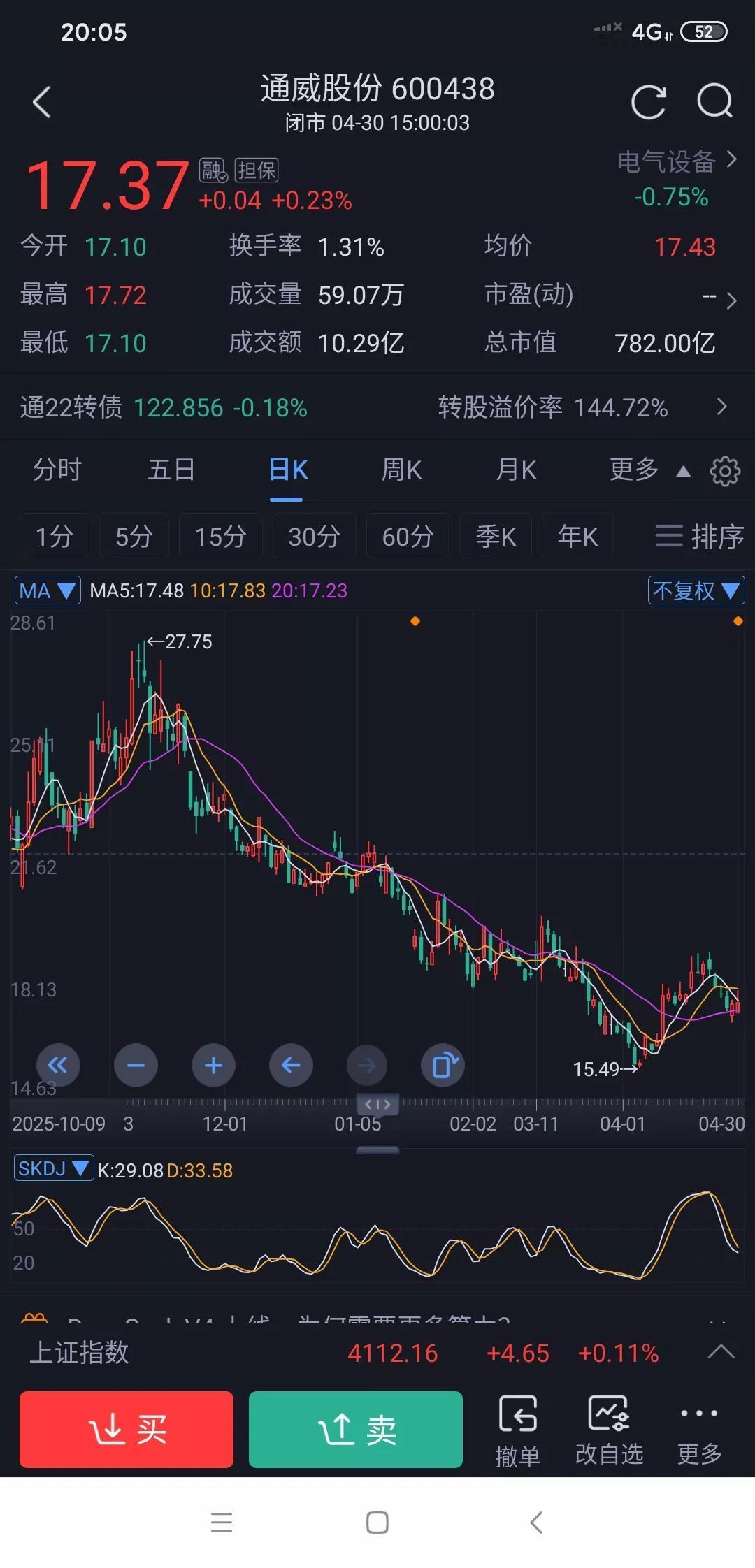Viewport: 755px width, 1568px height.
Task: Select 60分 period
Action: pos(408,536)
